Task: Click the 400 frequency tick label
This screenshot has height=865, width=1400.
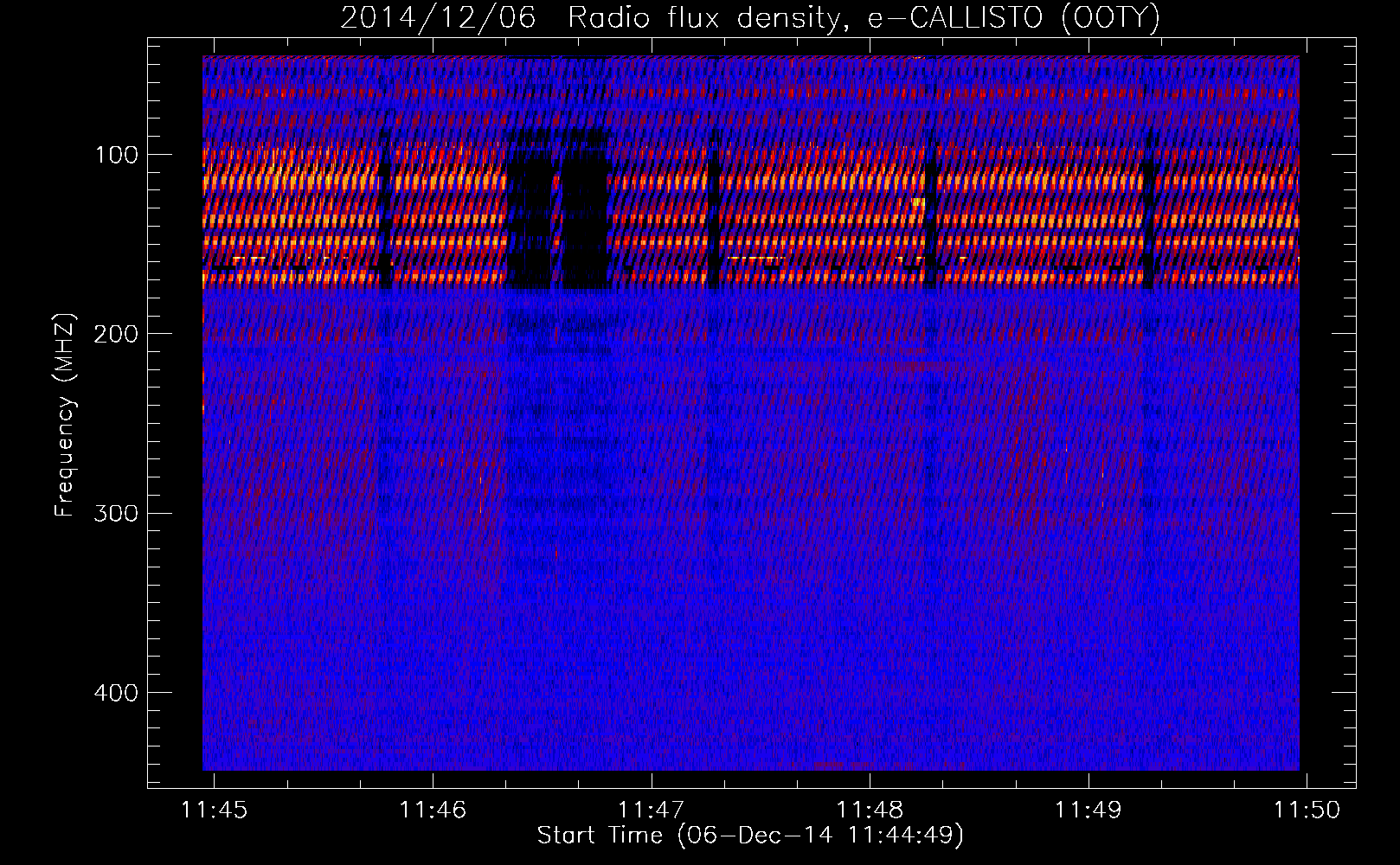Action: pyautogui.click(x=117, y=692)
